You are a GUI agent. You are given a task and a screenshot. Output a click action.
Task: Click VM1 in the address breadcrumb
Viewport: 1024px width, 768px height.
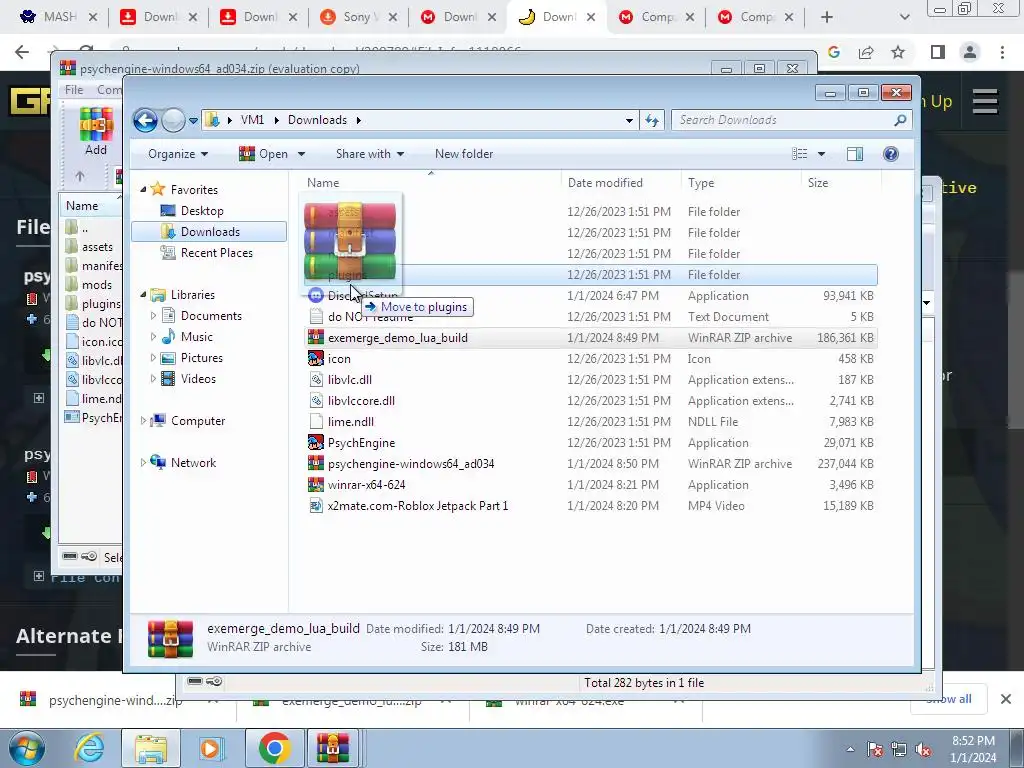click(252, 120)
